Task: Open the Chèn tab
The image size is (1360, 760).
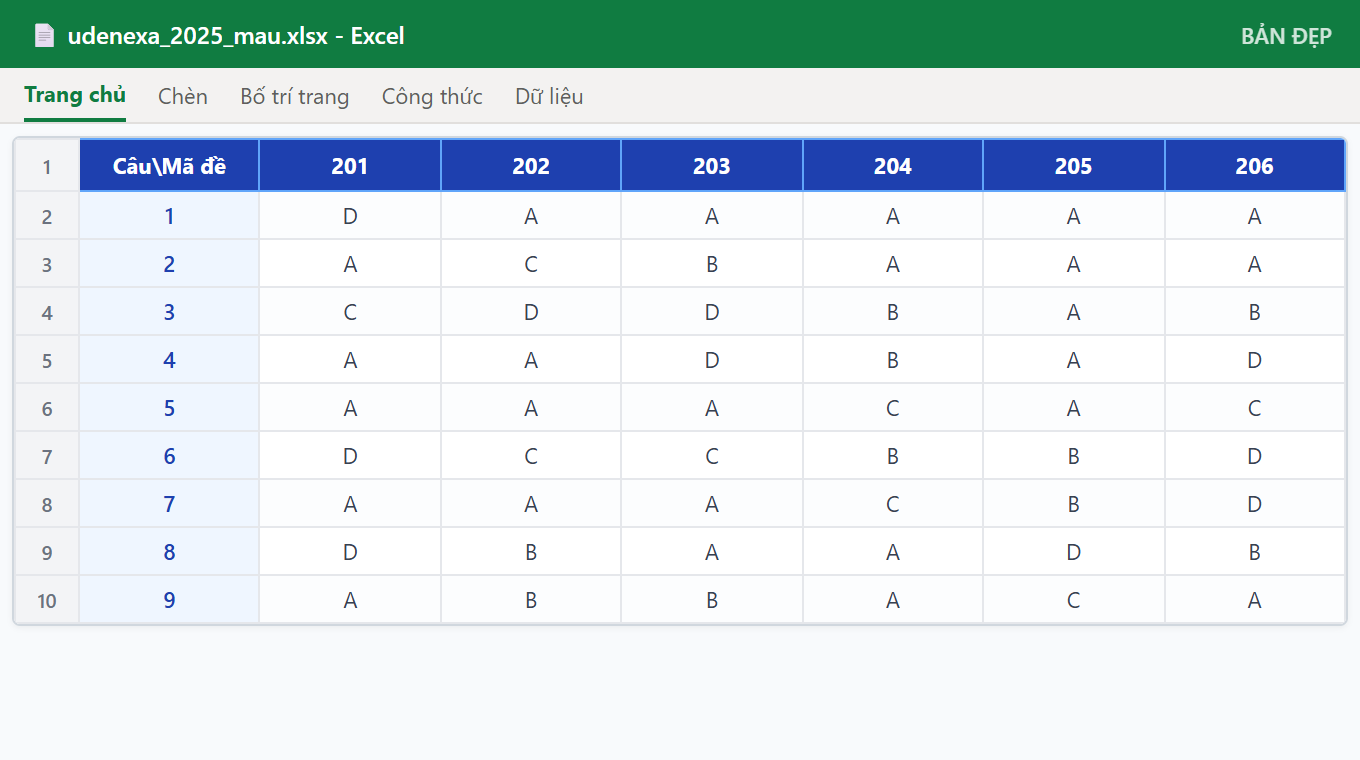Action: (183, 96)
